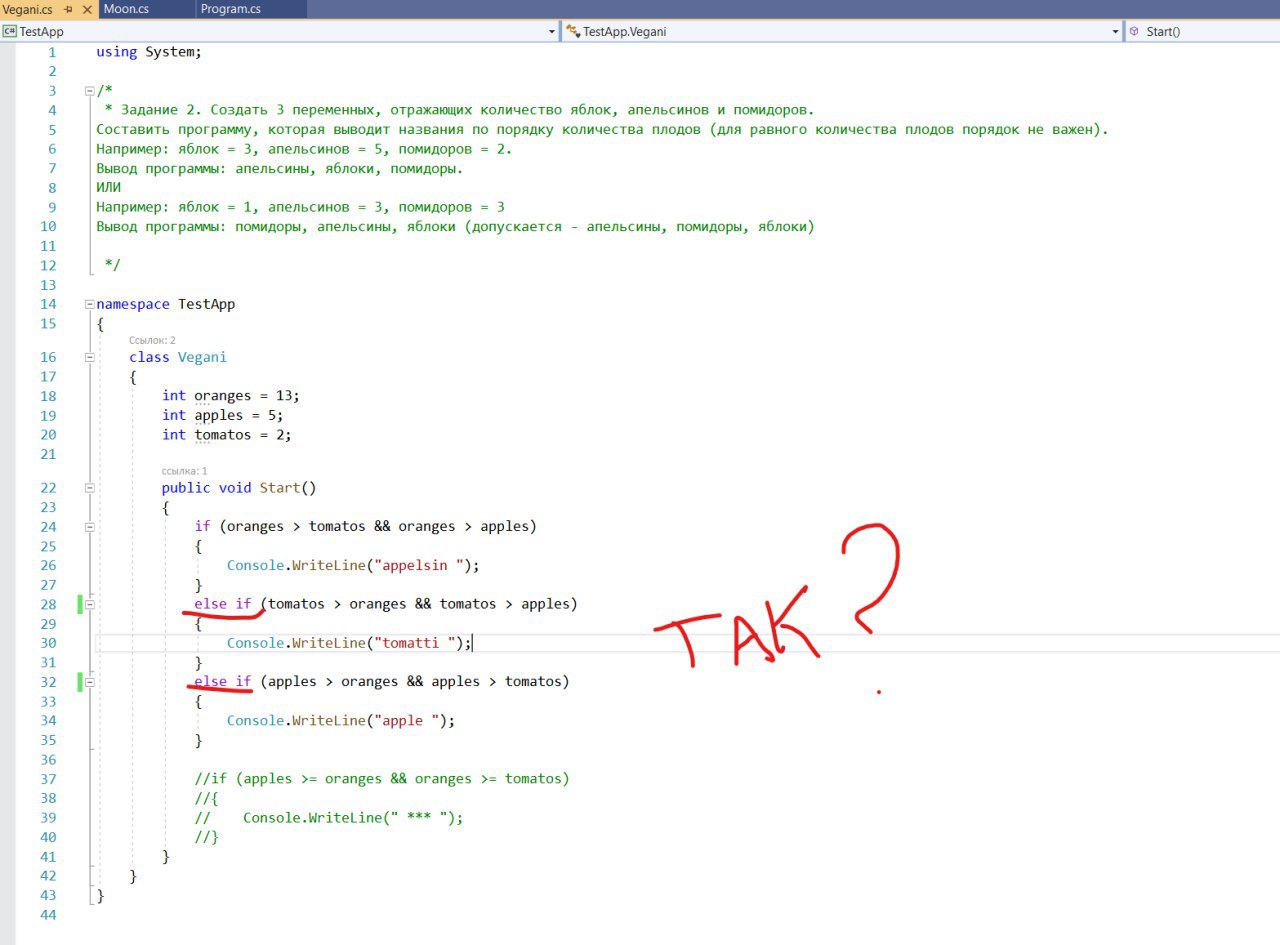Click the string "apple " on line 34
This screenshot has width=1280, height=945.
[407, 721]
